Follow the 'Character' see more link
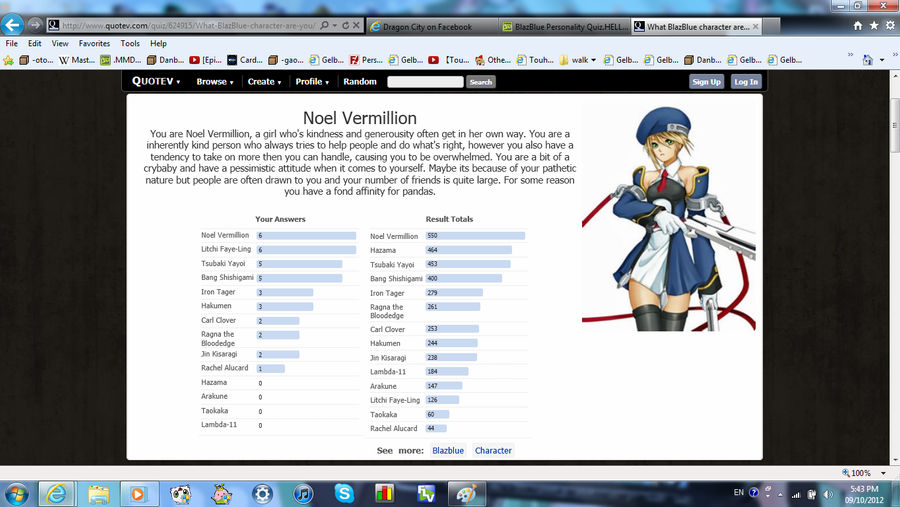 [x=493, y=451]
